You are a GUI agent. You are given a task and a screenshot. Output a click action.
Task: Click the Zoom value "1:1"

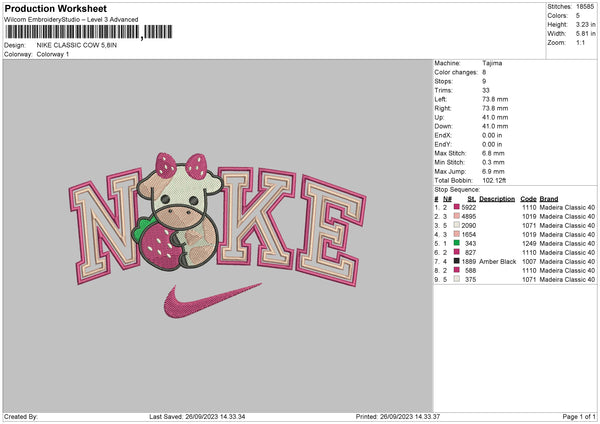(x=580, y=42)
